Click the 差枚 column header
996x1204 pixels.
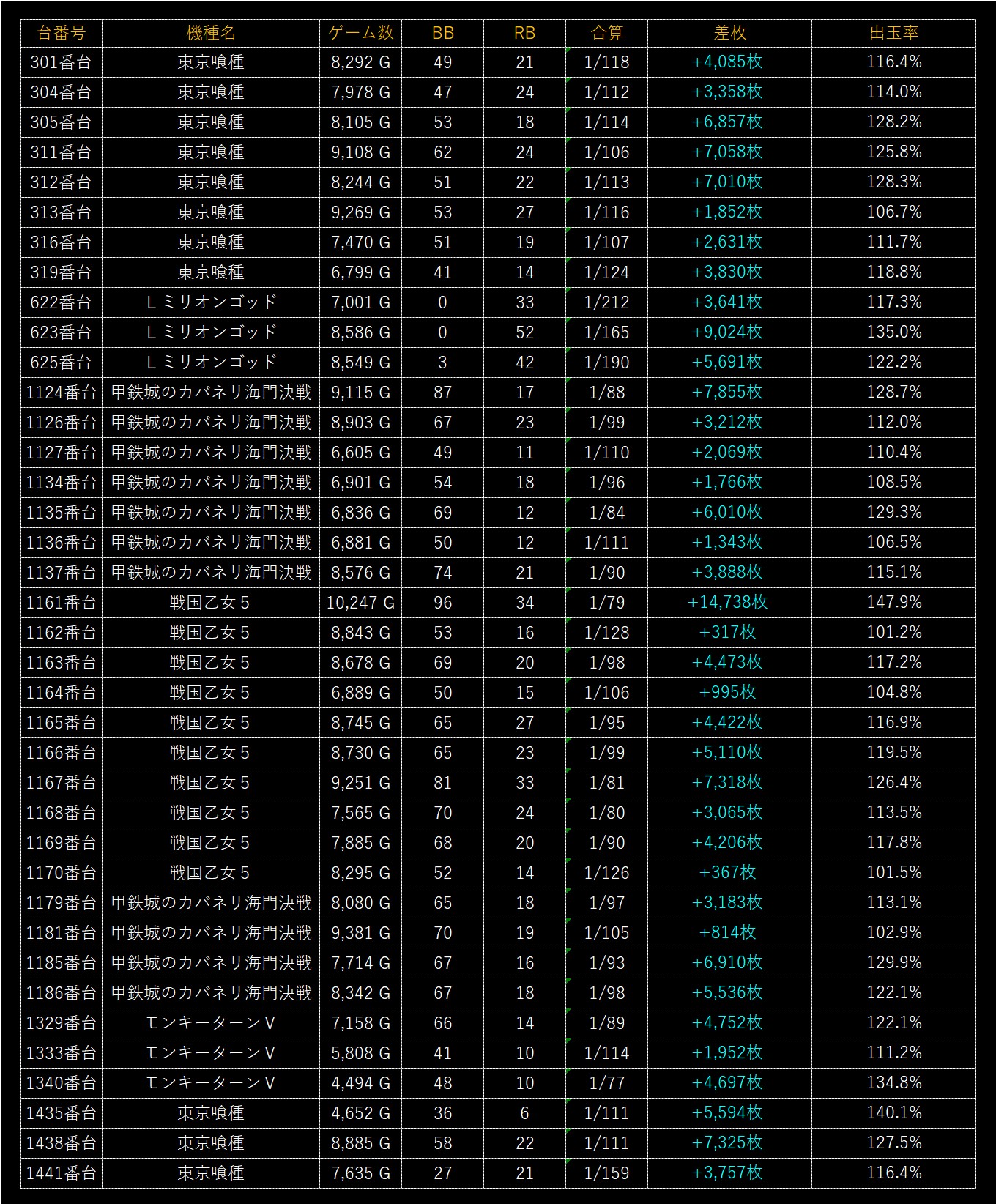(x=729, y=33)
